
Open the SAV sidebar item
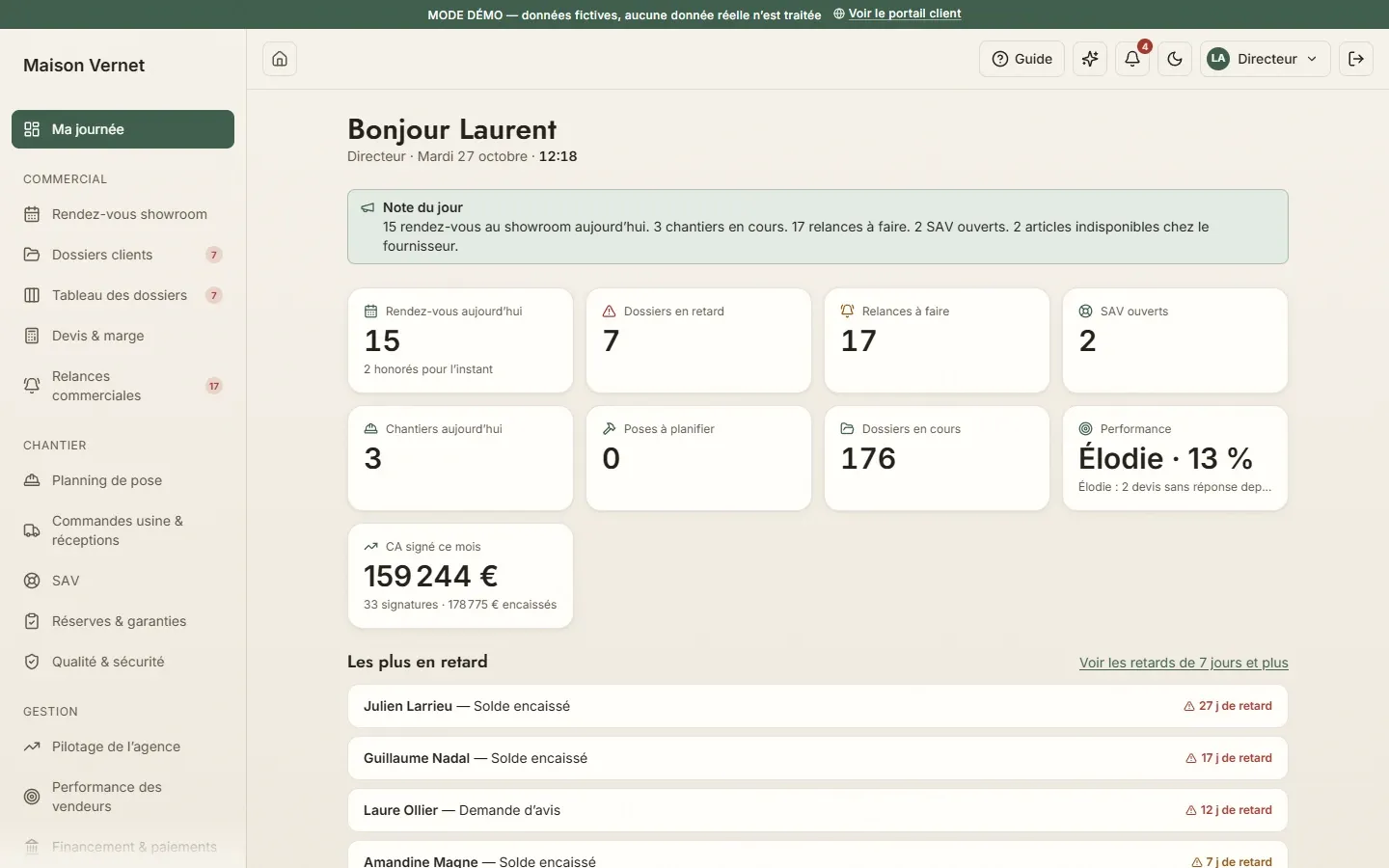(123, 581)
